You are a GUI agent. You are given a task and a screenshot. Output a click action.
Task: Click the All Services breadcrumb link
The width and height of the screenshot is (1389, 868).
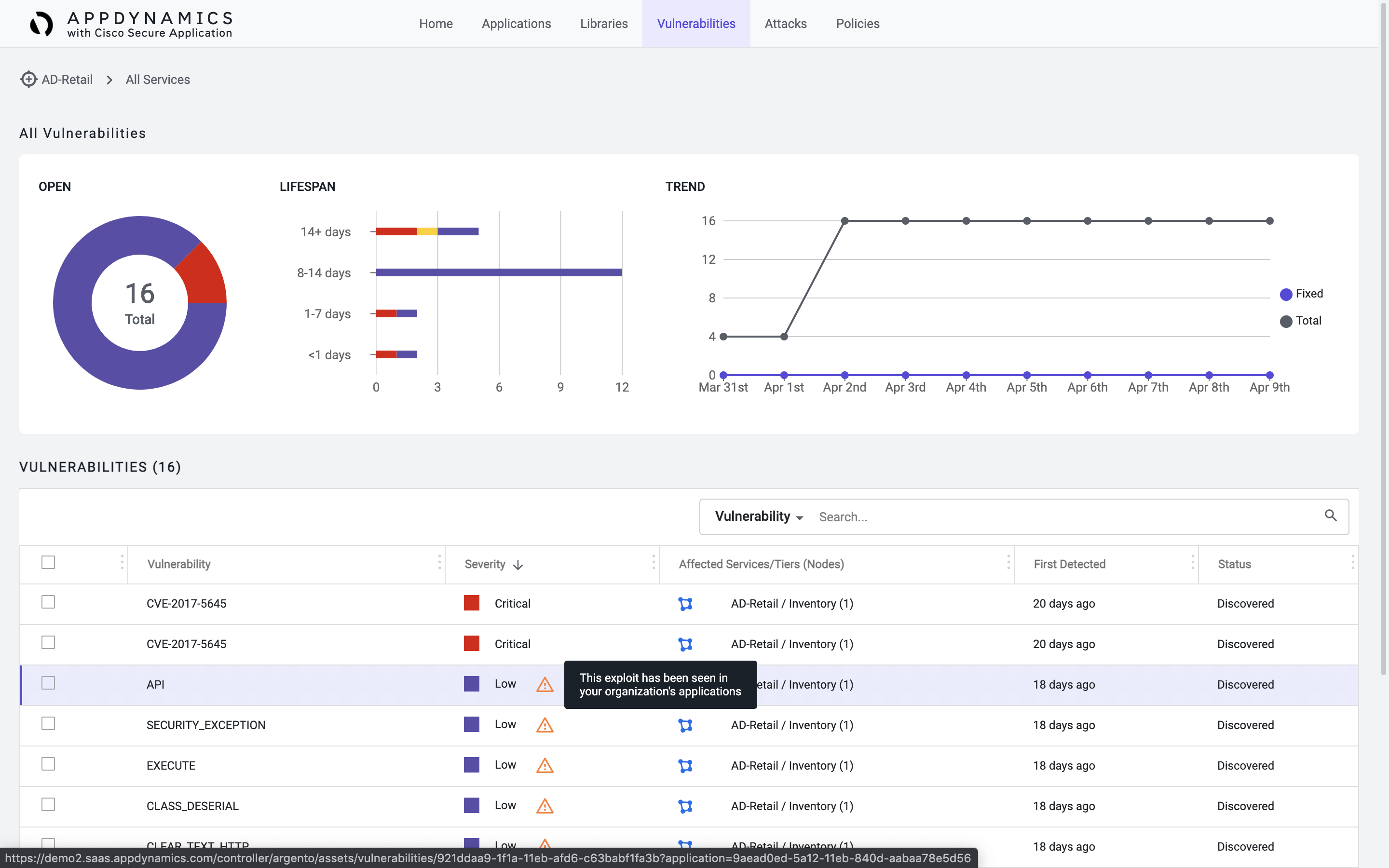pyautogui.click(x=158, y=80)
